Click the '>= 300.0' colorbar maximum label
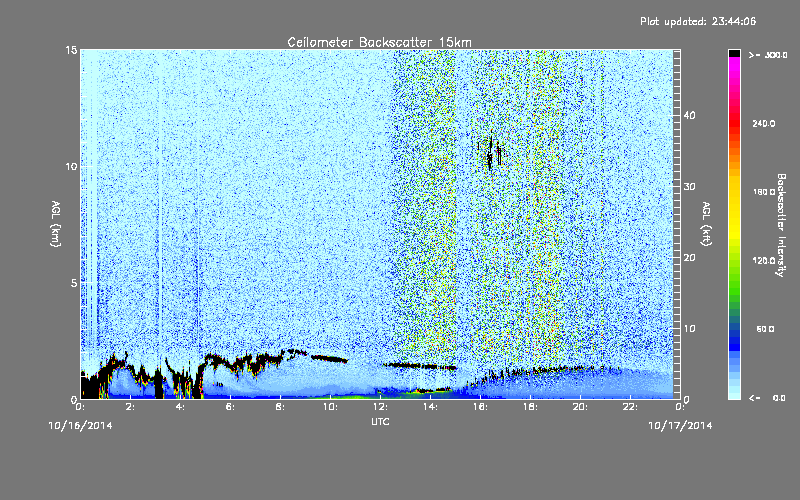800x500 pixels. (768, 55)
